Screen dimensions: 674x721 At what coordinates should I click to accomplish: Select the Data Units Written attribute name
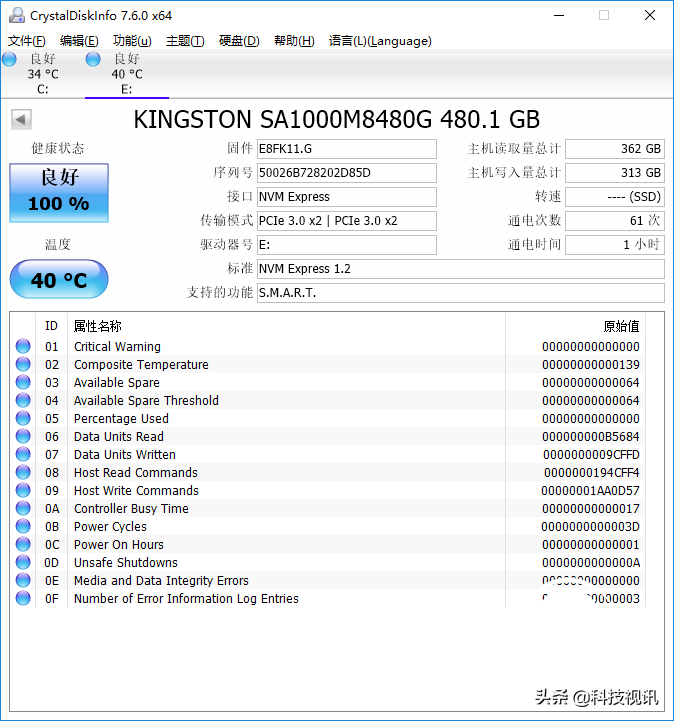tap(125, 454)
